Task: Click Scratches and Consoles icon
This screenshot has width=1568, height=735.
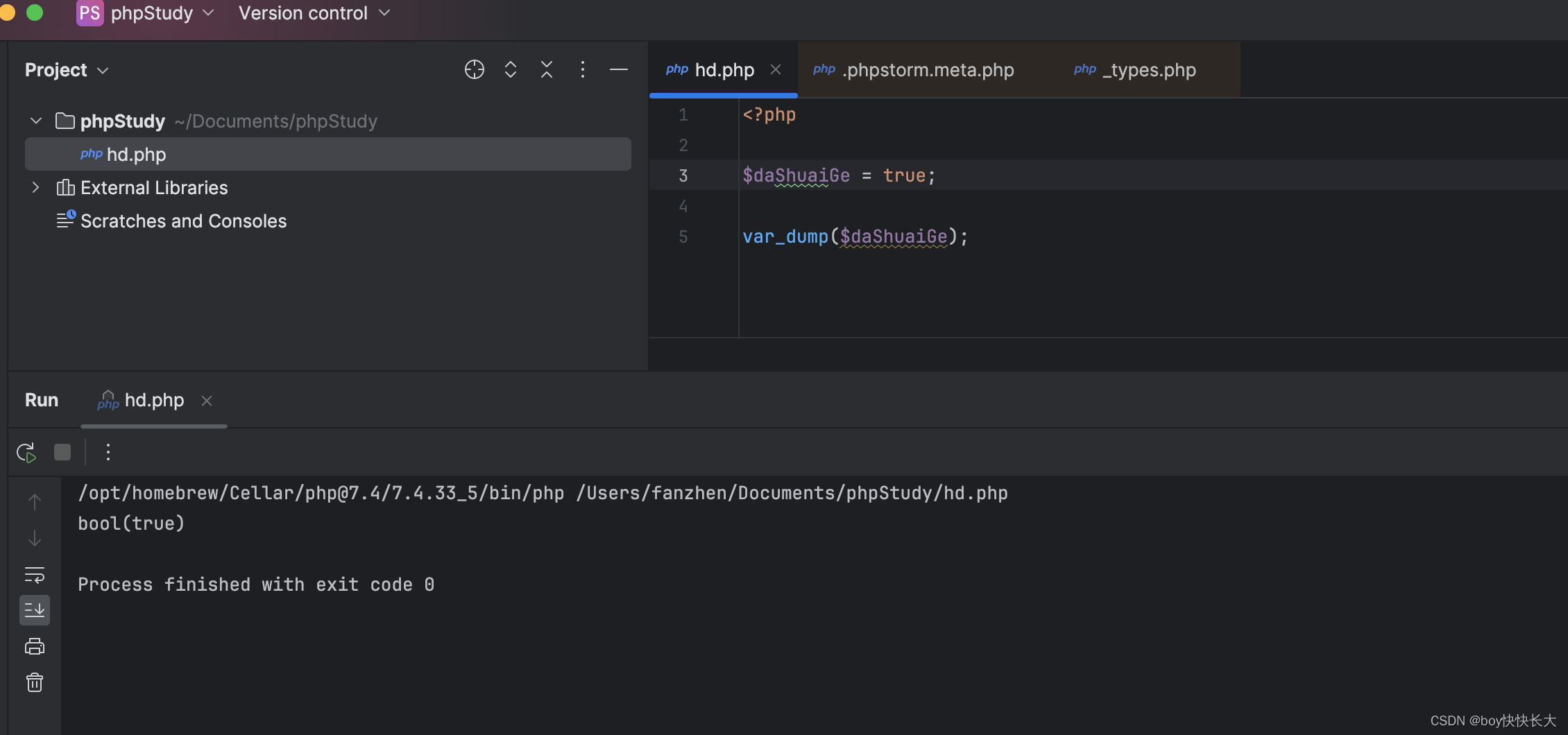Action: tap(65, 219)
